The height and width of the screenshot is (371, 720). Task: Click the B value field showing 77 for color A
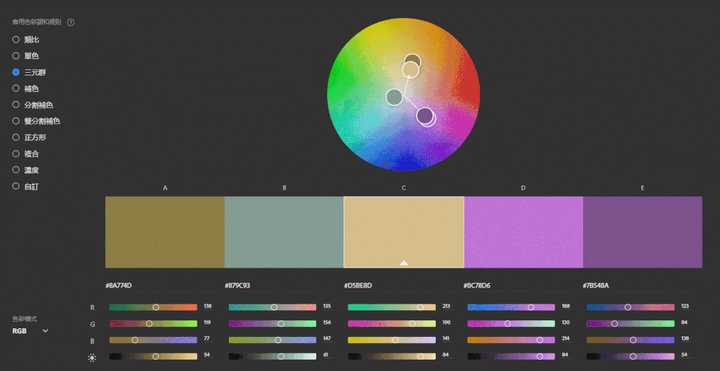pyautogui.click(x=207, y=339)
